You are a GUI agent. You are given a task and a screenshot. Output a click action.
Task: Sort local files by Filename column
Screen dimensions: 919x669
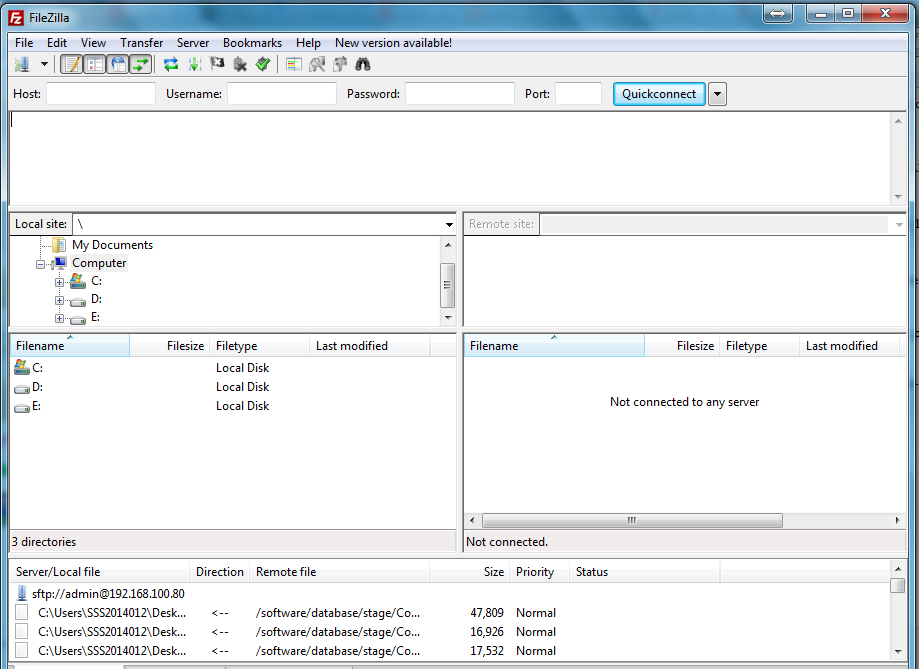[x=70, y=346]
